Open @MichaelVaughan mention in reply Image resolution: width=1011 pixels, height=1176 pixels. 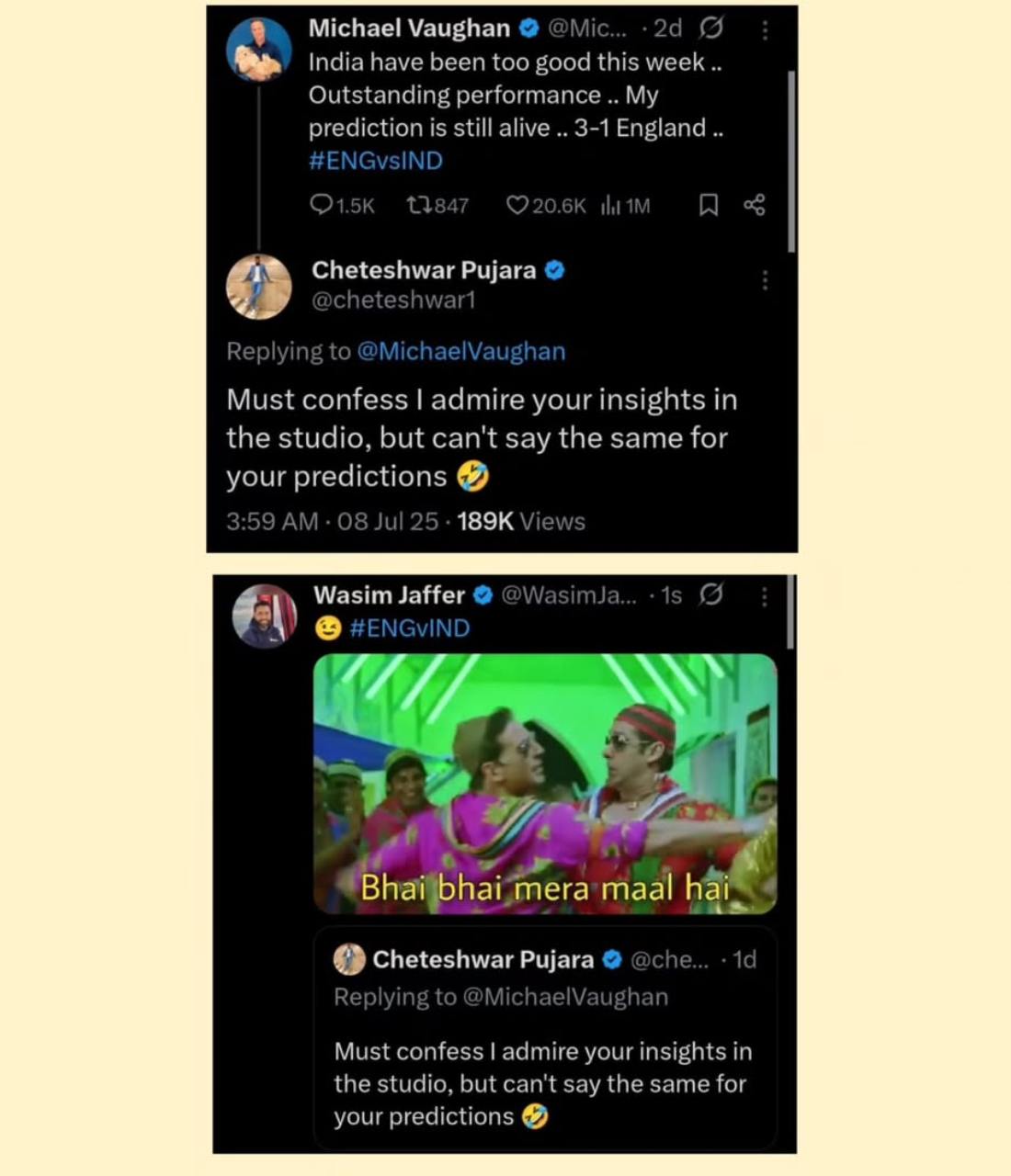tap(460, 352)
